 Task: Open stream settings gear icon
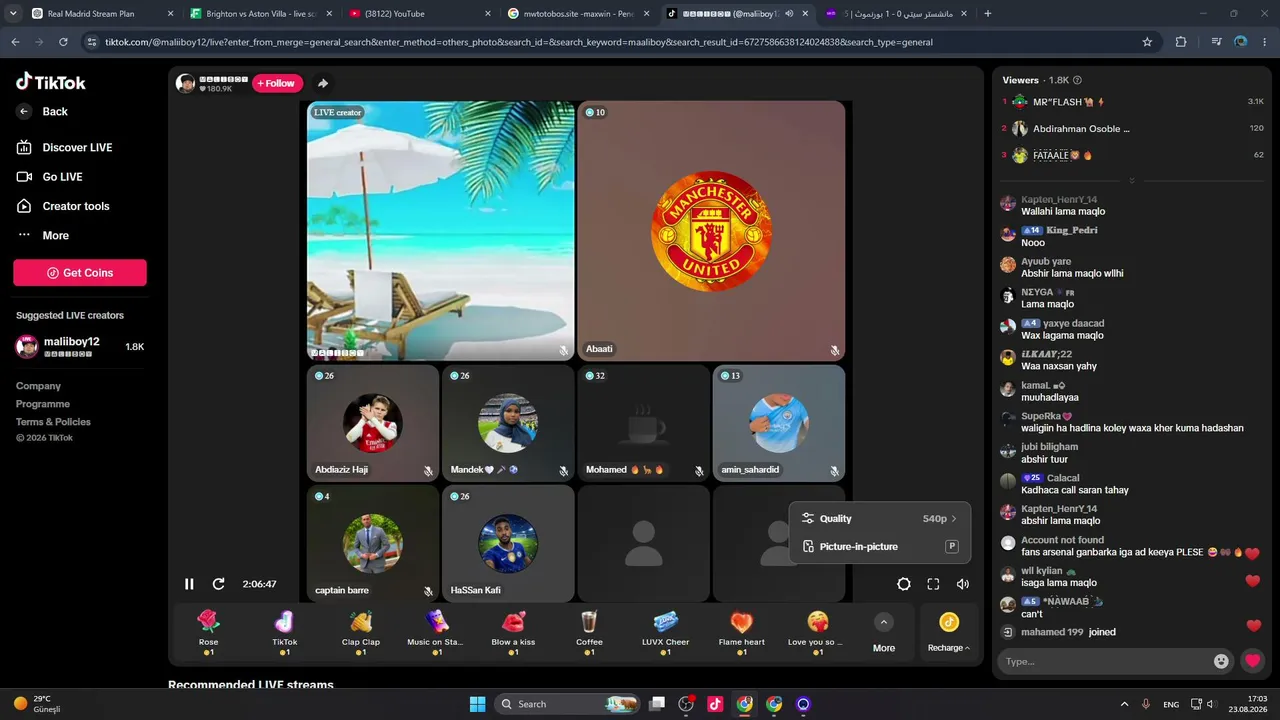pos(904,584)
